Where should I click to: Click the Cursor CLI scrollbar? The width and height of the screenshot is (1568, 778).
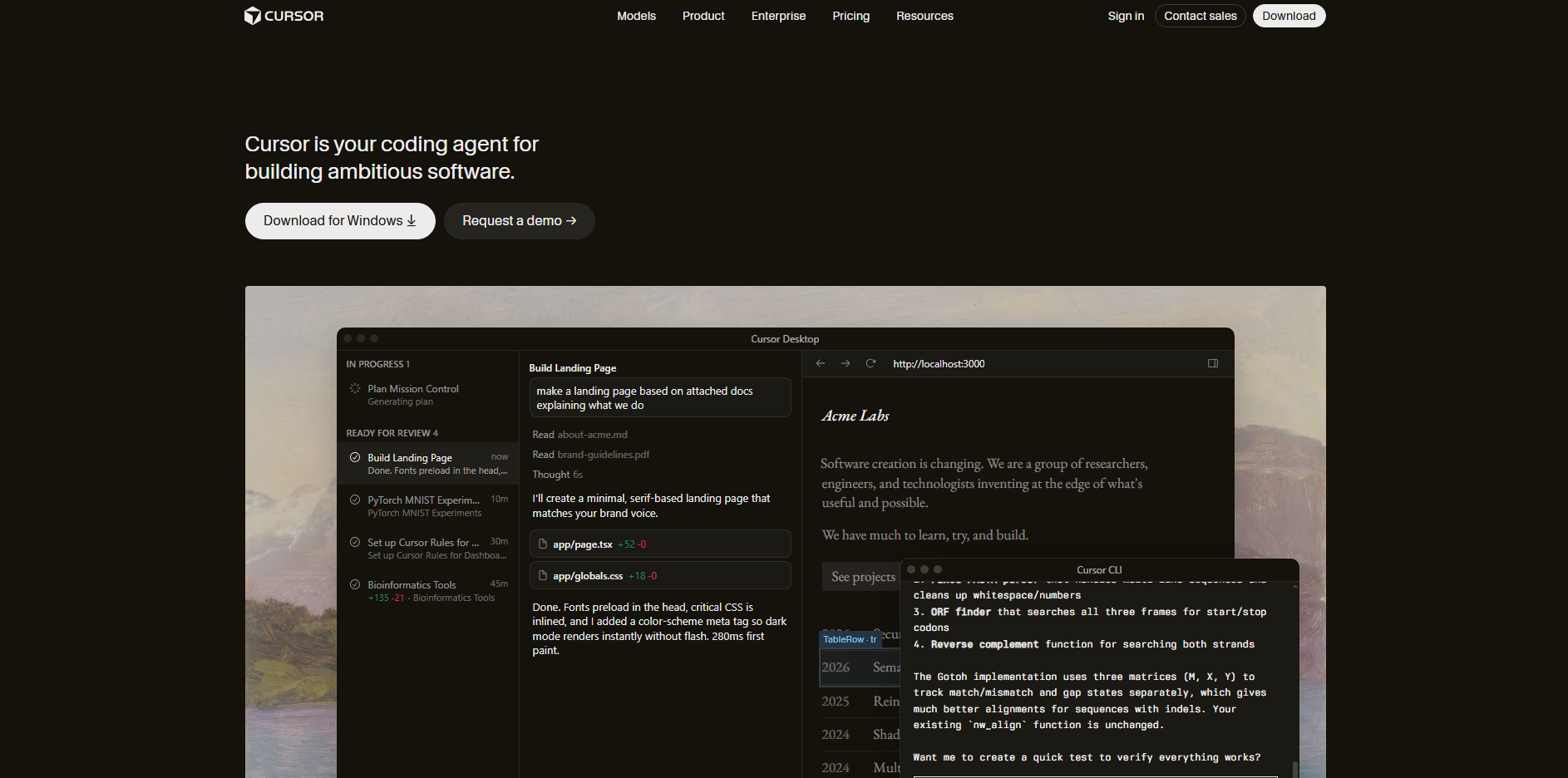1295,769
